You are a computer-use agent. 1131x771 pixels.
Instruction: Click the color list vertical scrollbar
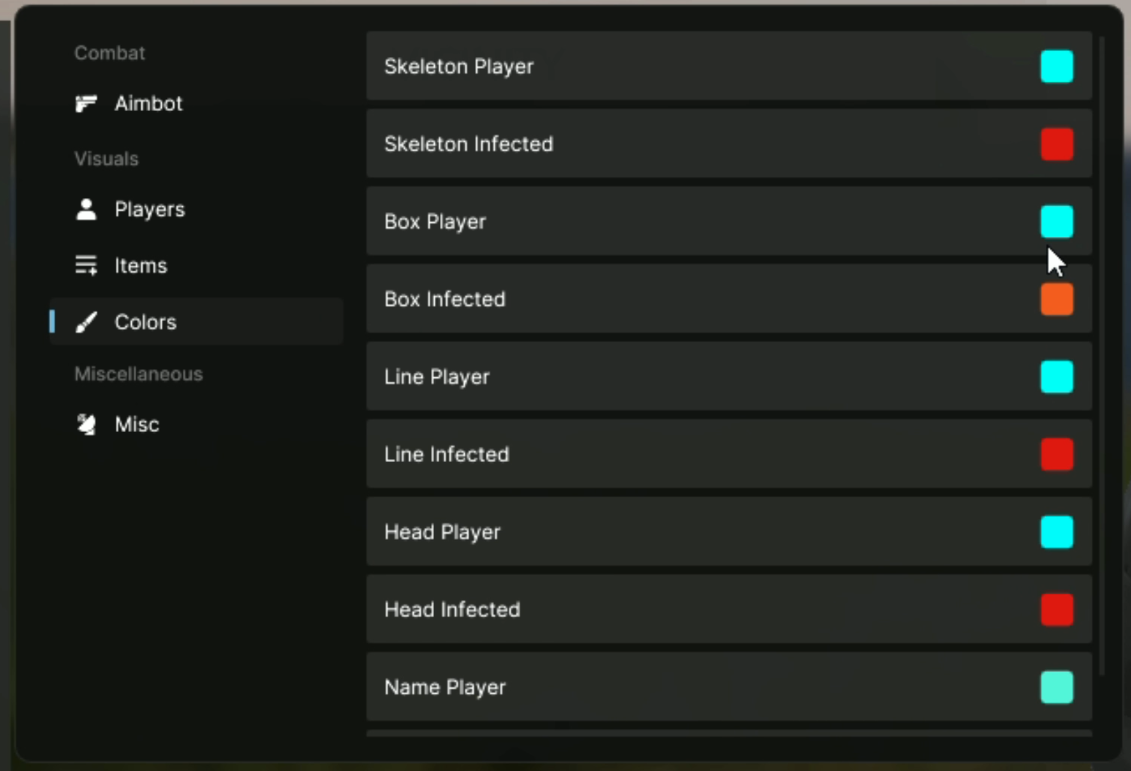click(x=1101, y=350)
